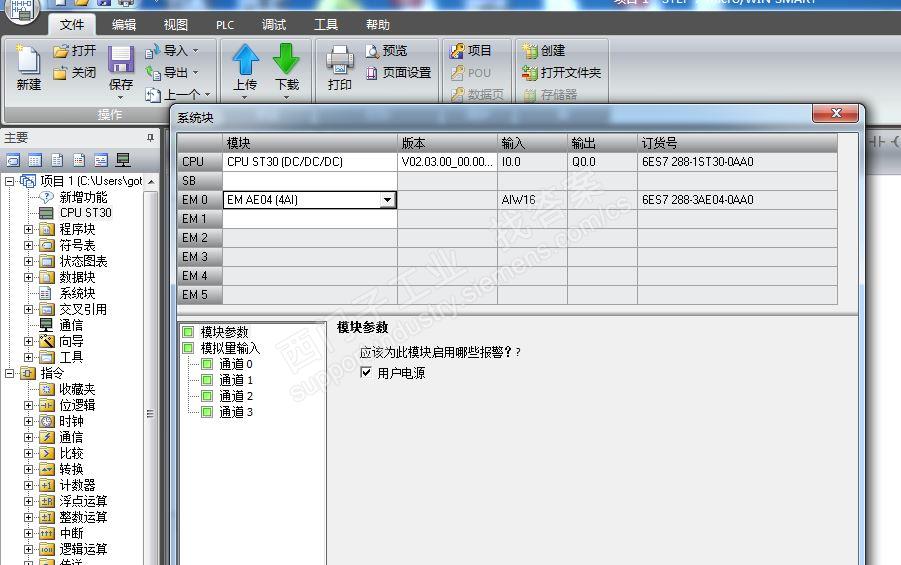Click the 系统块 tree item
This screenshot has width=901, height=565.
click(x=77, y=294)
